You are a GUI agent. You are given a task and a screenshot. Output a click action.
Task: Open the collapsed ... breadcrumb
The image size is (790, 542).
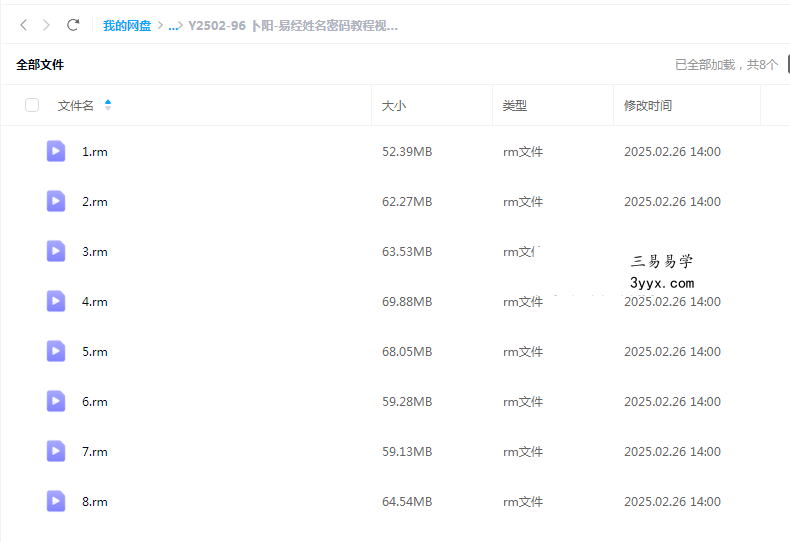[x=173, y=26]
